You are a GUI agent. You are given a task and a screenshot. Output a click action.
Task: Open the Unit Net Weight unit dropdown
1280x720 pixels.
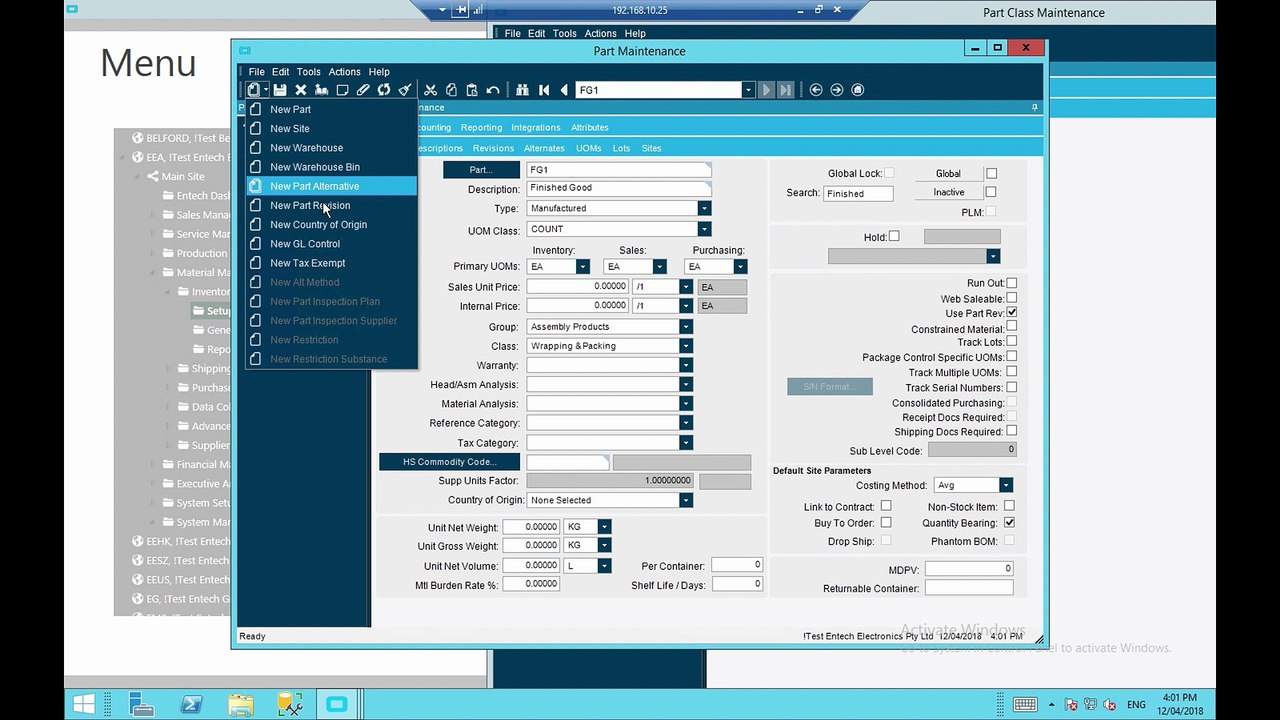[x=604, y=527]
